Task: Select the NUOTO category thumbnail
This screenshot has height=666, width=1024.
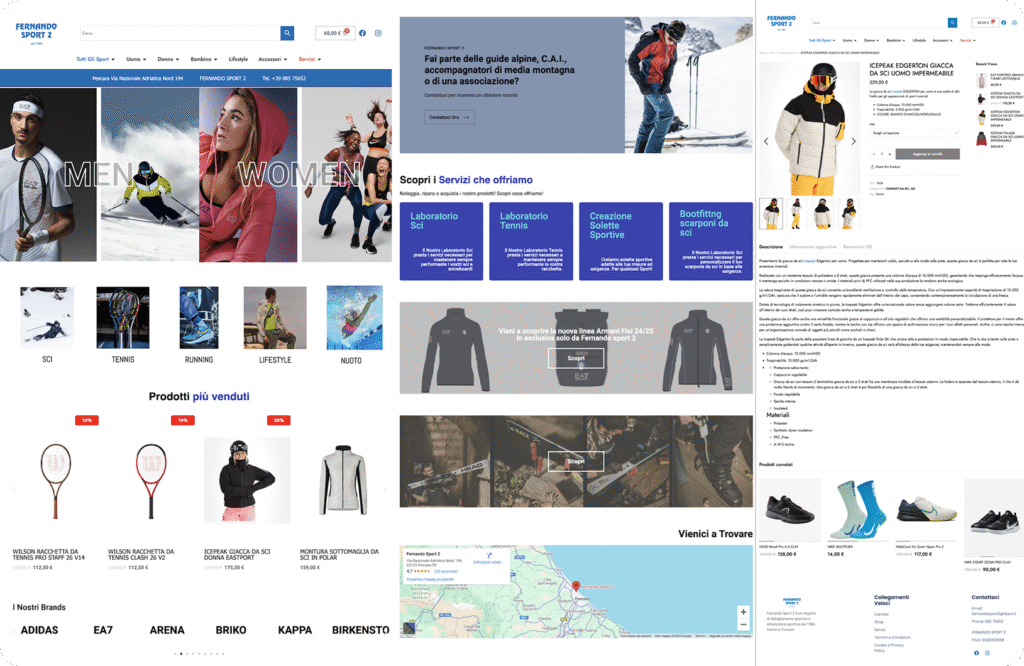Action: point(355,317)
